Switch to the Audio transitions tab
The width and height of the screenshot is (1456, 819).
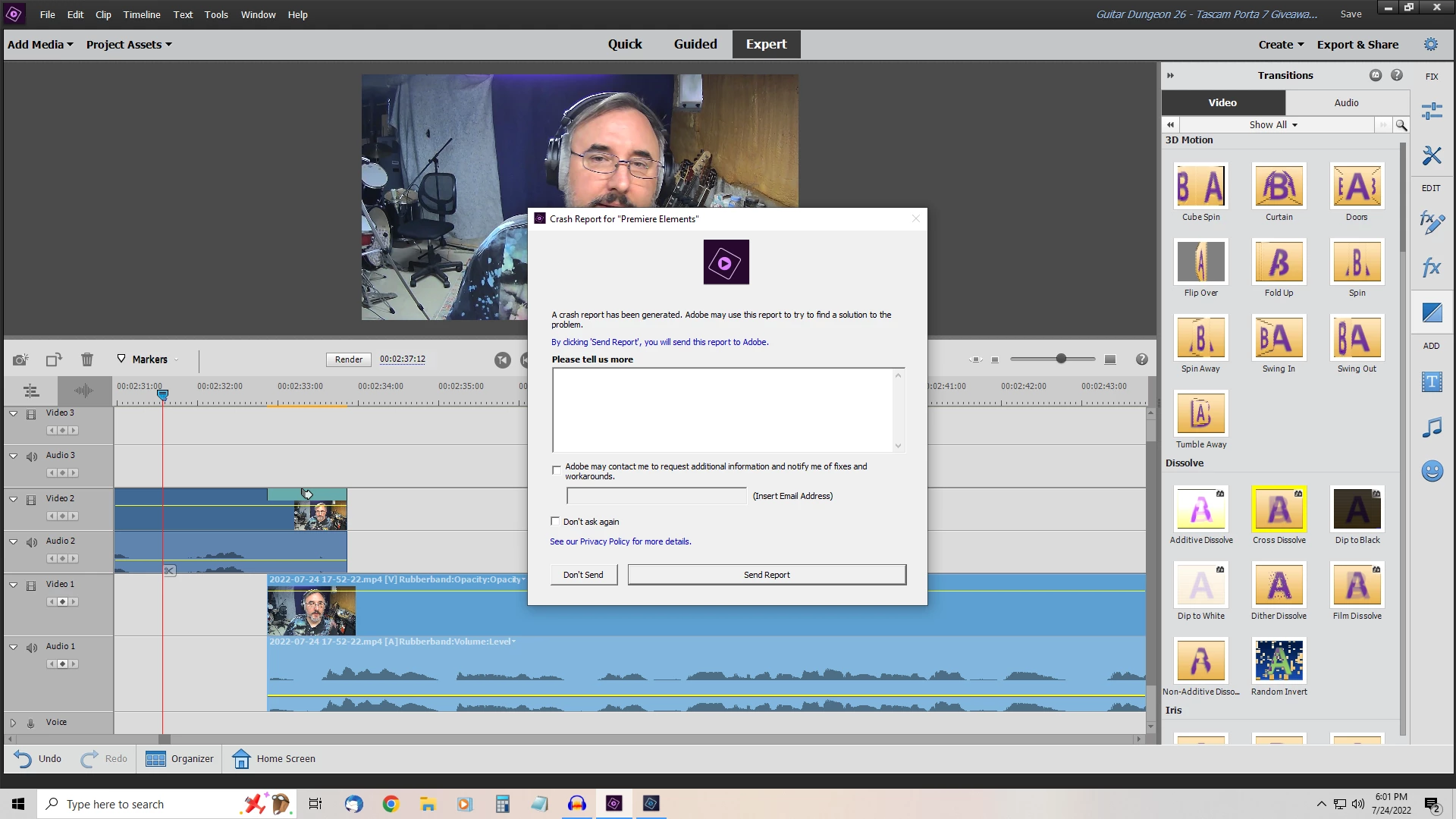tap(1346, 102)
